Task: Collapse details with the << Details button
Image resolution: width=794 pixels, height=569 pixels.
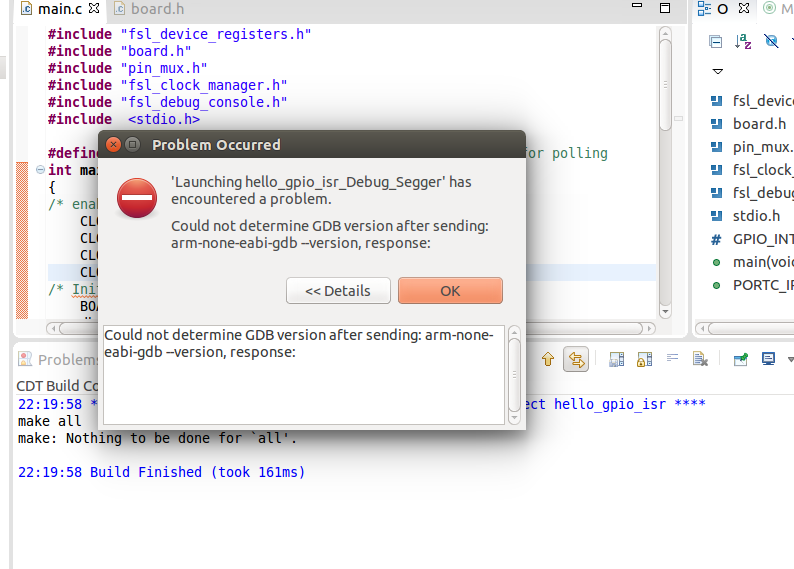Action: [x=338, y=291]
